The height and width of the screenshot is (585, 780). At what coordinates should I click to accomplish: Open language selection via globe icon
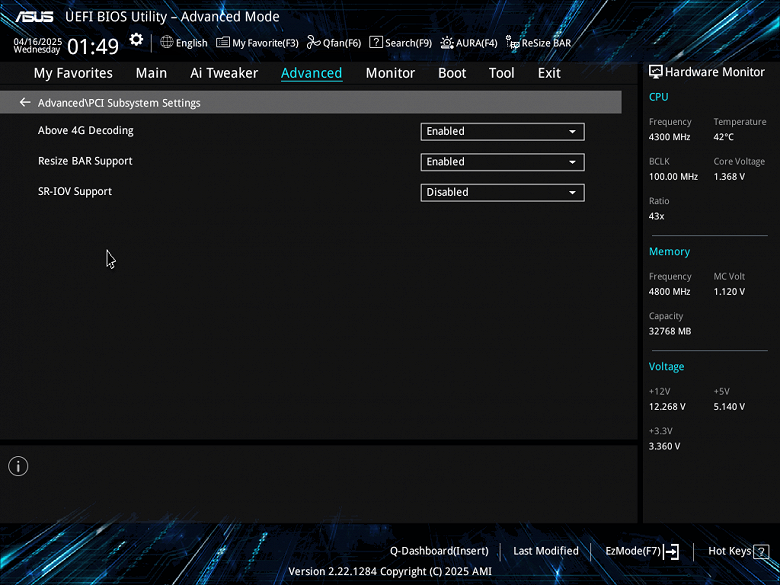point(167,42)
